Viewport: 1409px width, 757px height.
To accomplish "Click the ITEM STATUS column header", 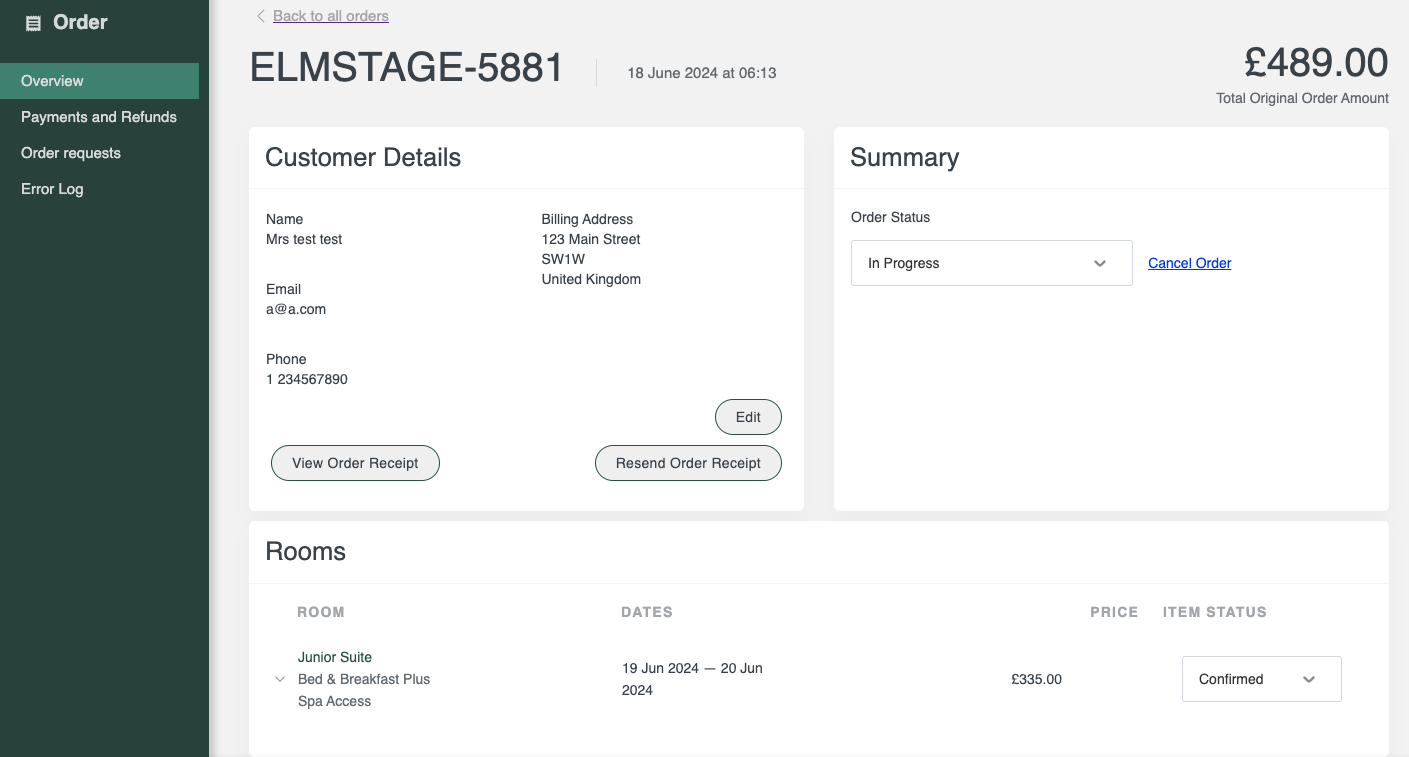I will click(x=1215, y=612).
